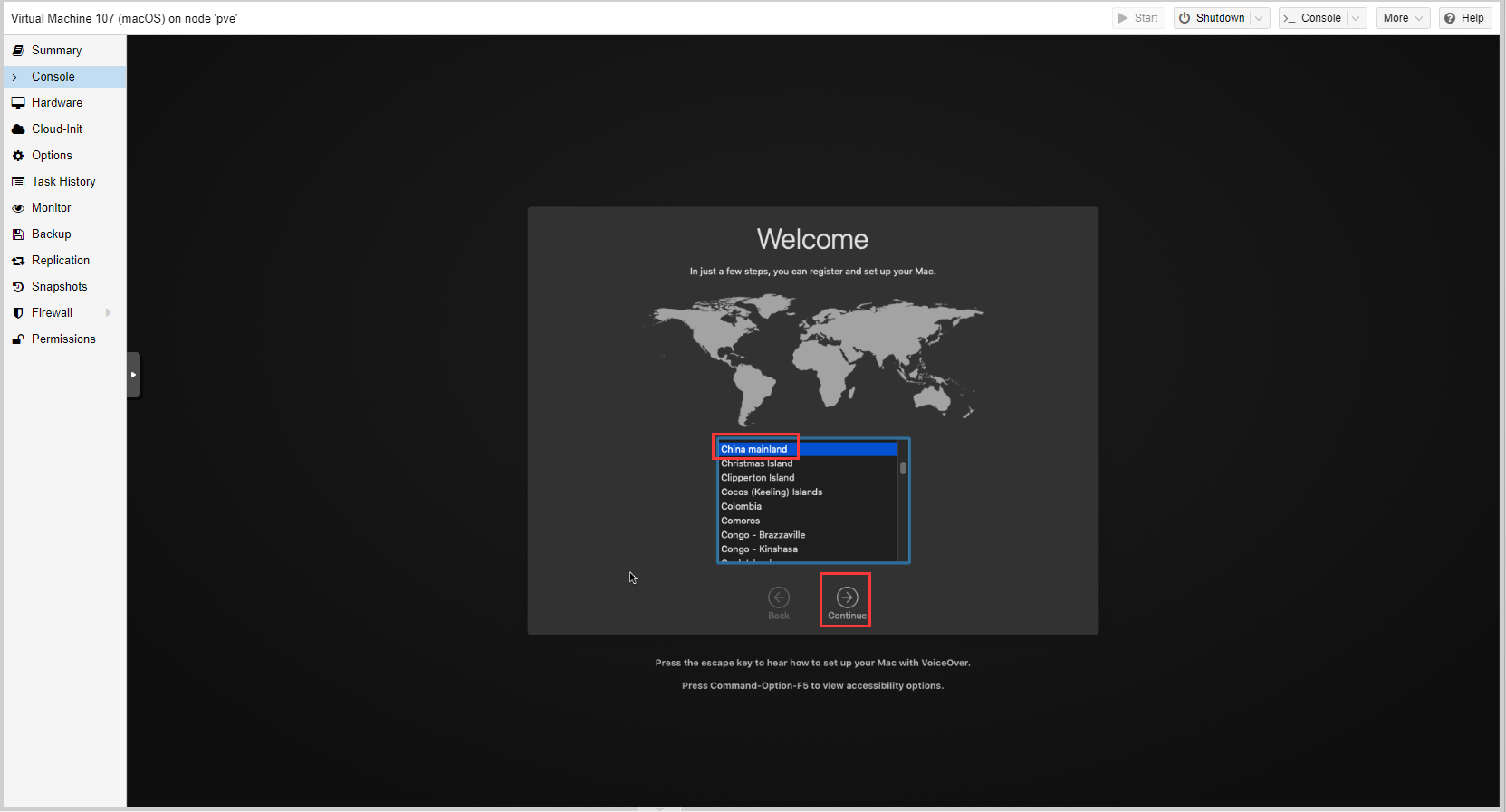Click the Monitor eye icon

click(x=18, y=208)
